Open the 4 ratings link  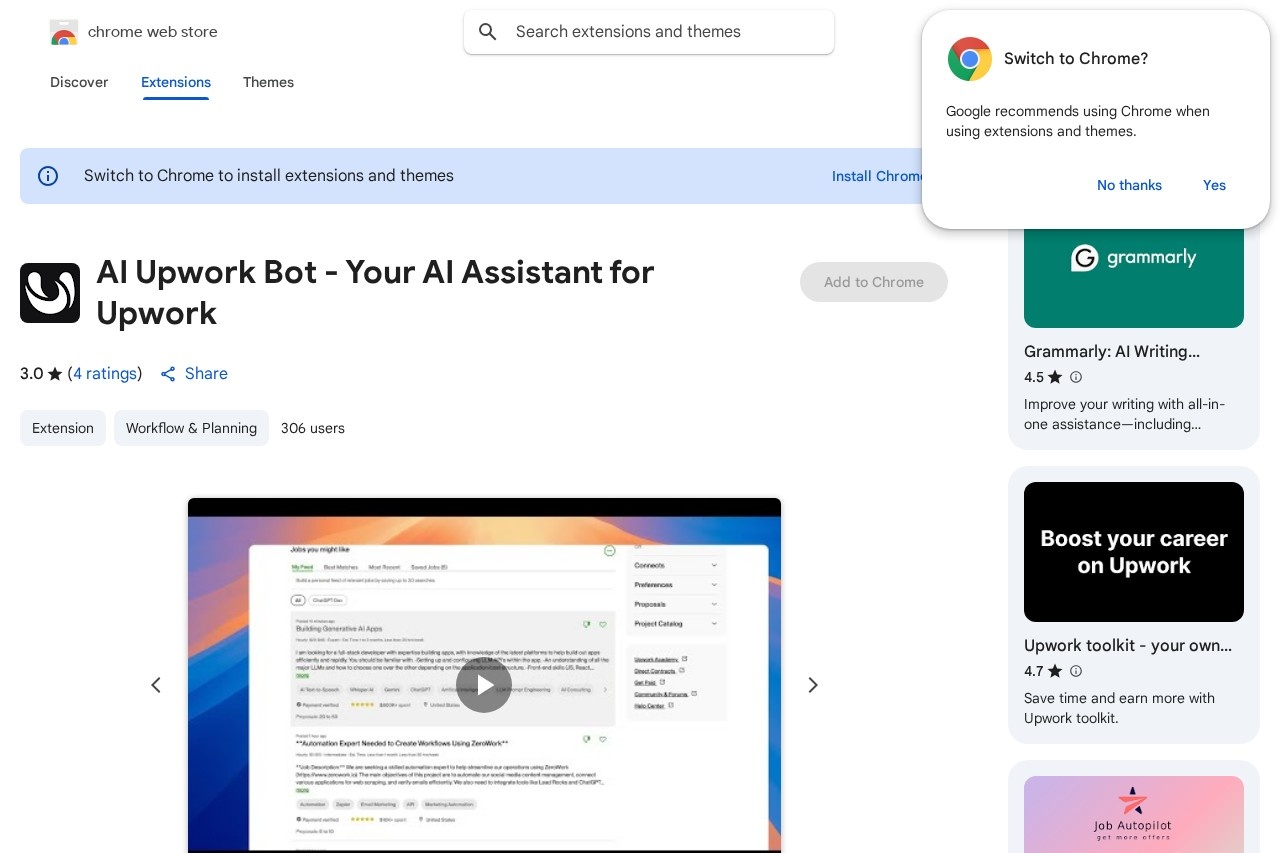(x=105, y=374)
